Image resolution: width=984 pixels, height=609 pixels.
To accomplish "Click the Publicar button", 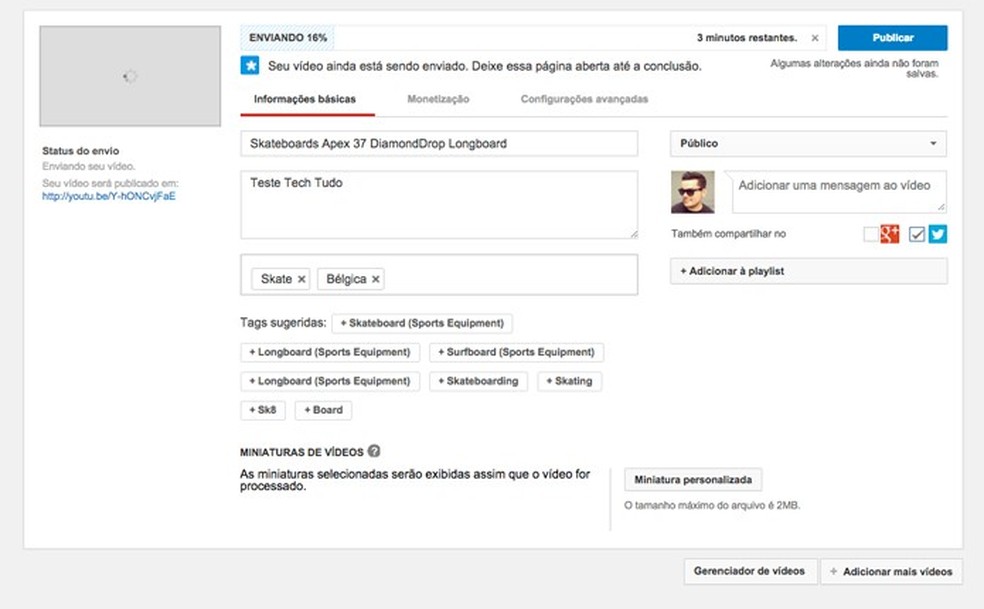I will click(x=892, y=38).
